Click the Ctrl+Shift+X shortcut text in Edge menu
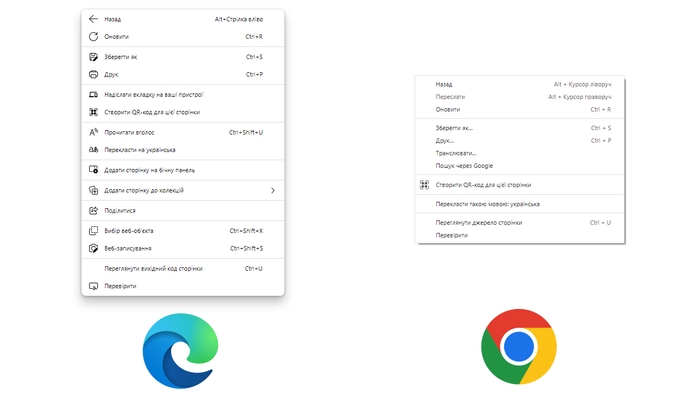 pyautogui.click(x=246, y=231)
